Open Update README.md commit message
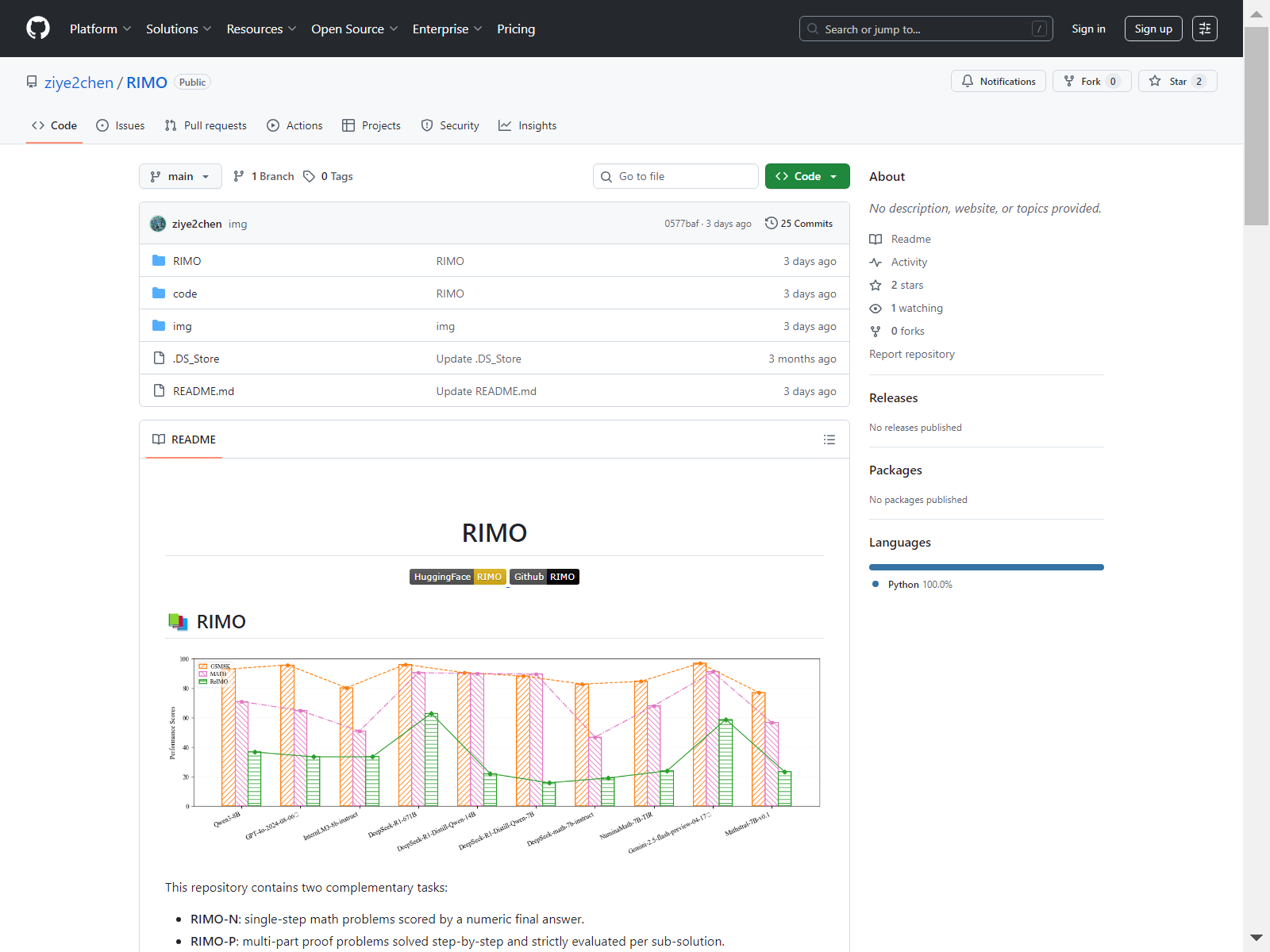This screenshot has height=952, width=1270. click(486, 391)
